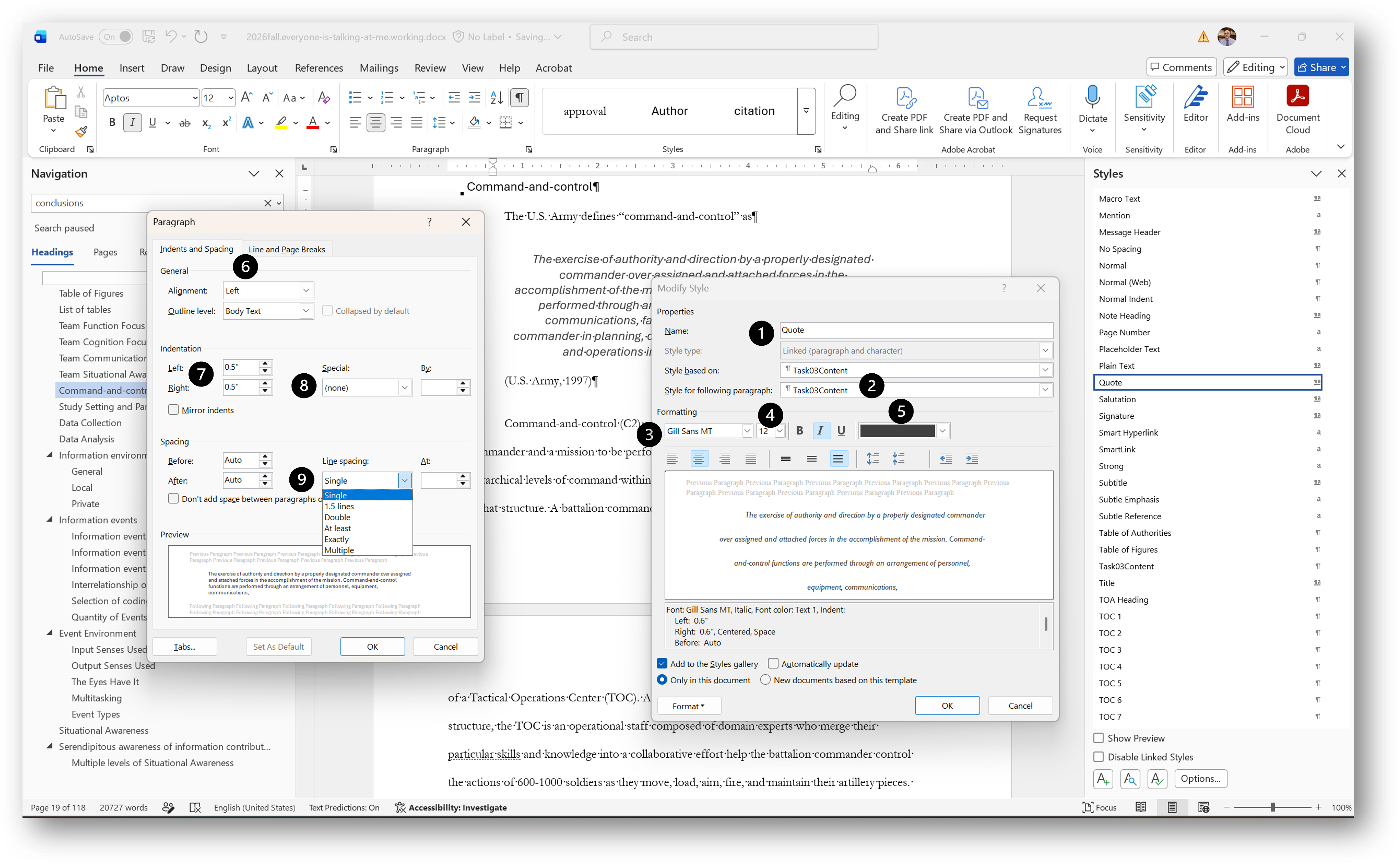This screenshot has width=1400, height=864.
Task: Switch to Line and Page Breaks tab
Action: tap(287, 249)
